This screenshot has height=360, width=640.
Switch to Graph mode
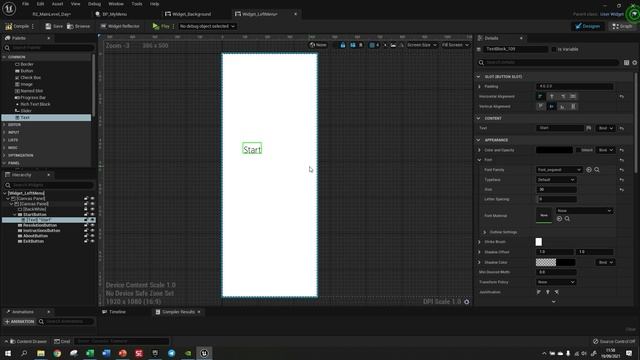tap(622, 26)
